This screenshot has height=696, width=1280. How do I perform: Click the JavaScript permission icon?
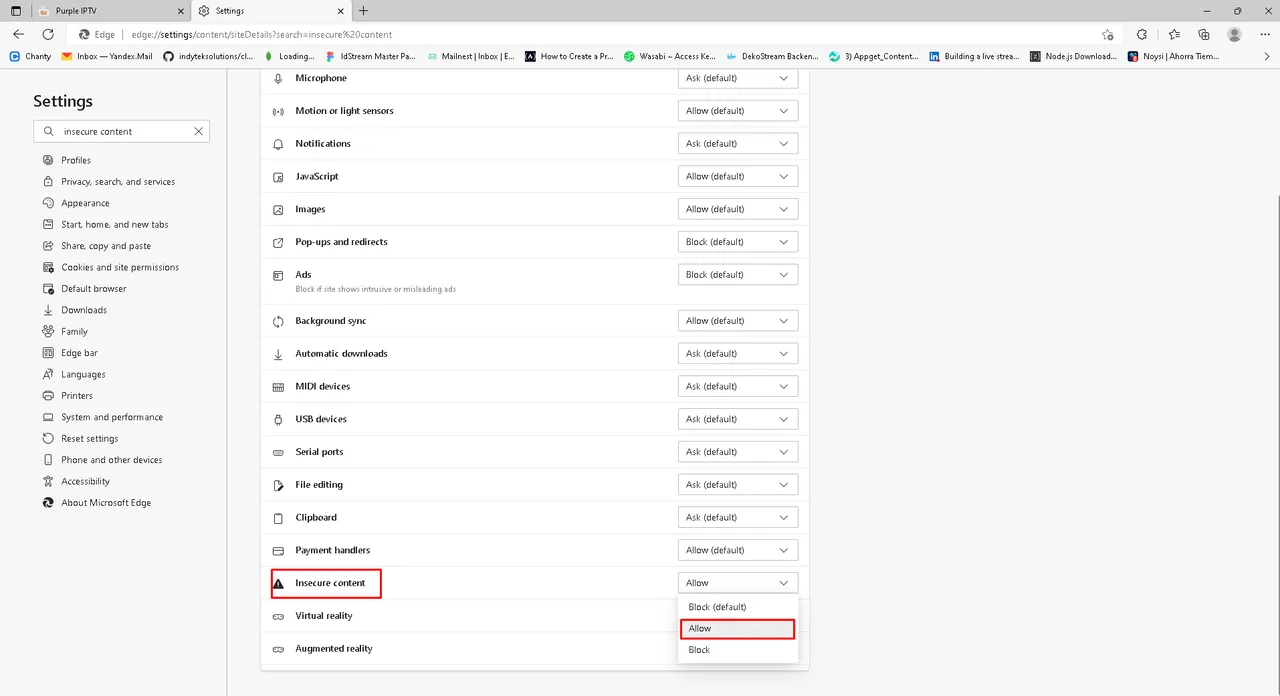(278, 176)
